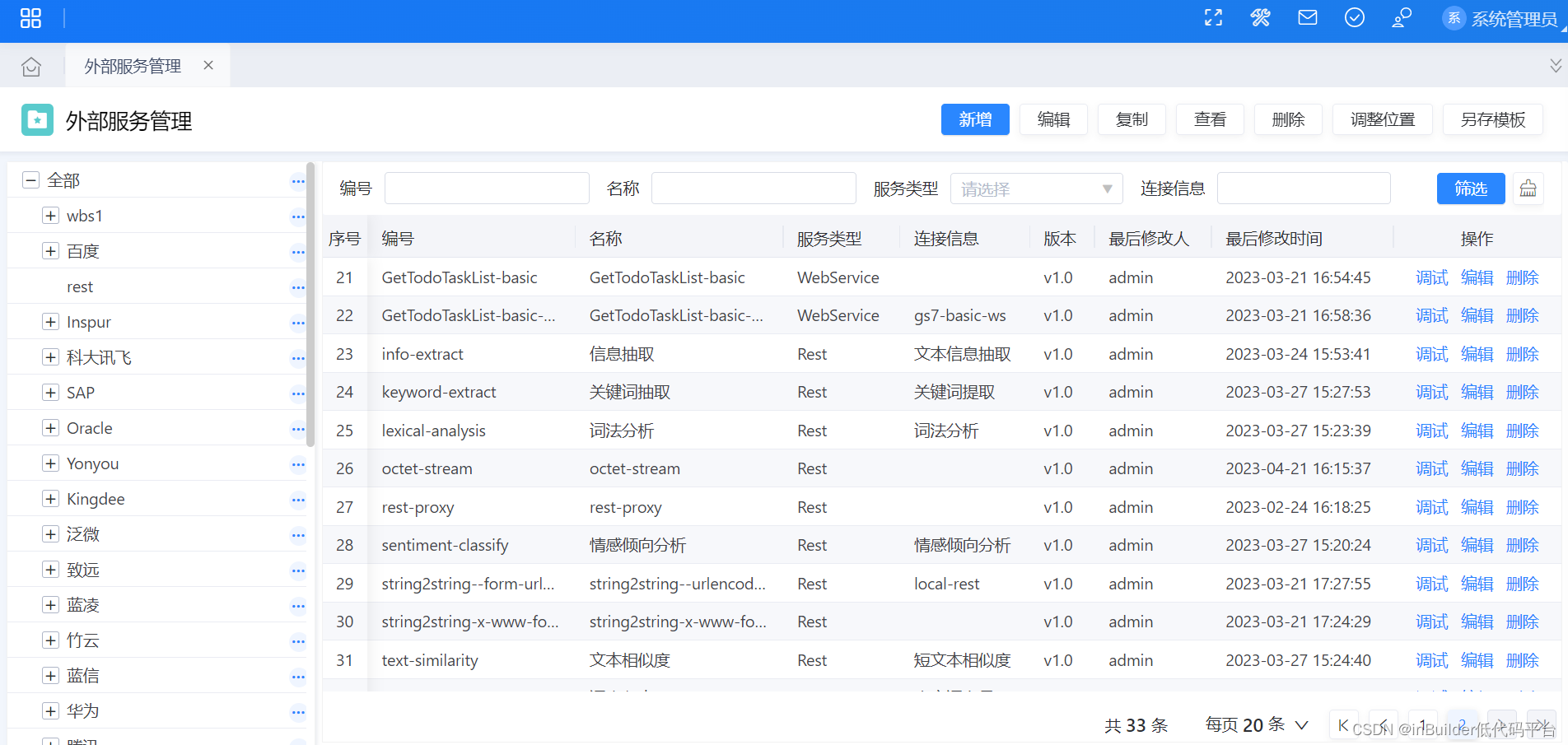Open more options for Yonyou node
The width and height of the screenshot is (1568, 745).
click(298, 464)
